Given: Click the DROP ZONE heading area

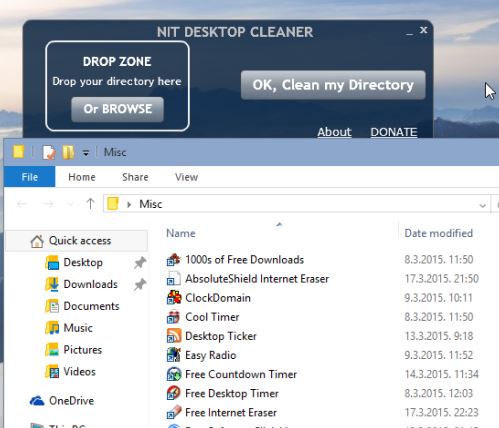Looking at the screenshot, I should (117, 62).
